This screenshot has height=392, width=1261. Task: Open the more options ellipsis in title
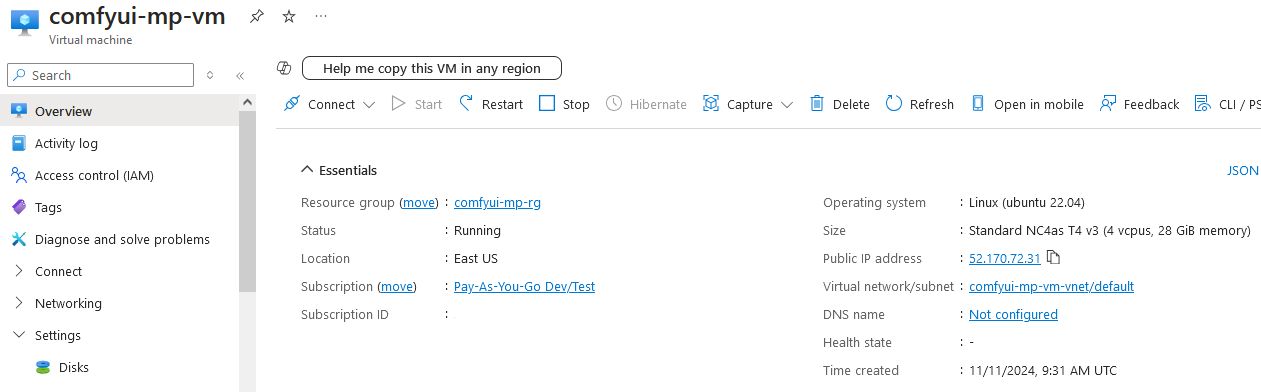320,16
